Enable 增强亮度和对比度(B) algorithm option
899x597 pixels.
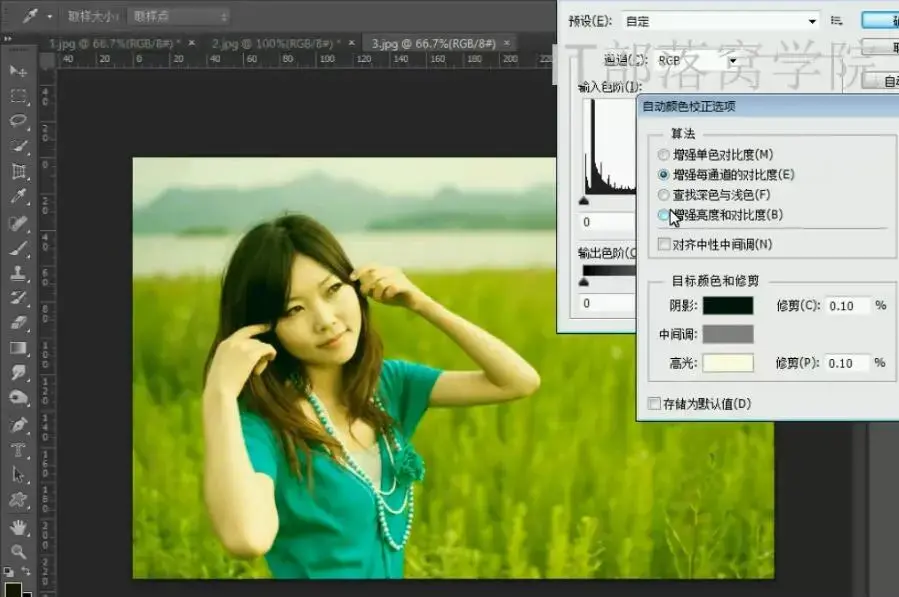click(x=663, y=216)
